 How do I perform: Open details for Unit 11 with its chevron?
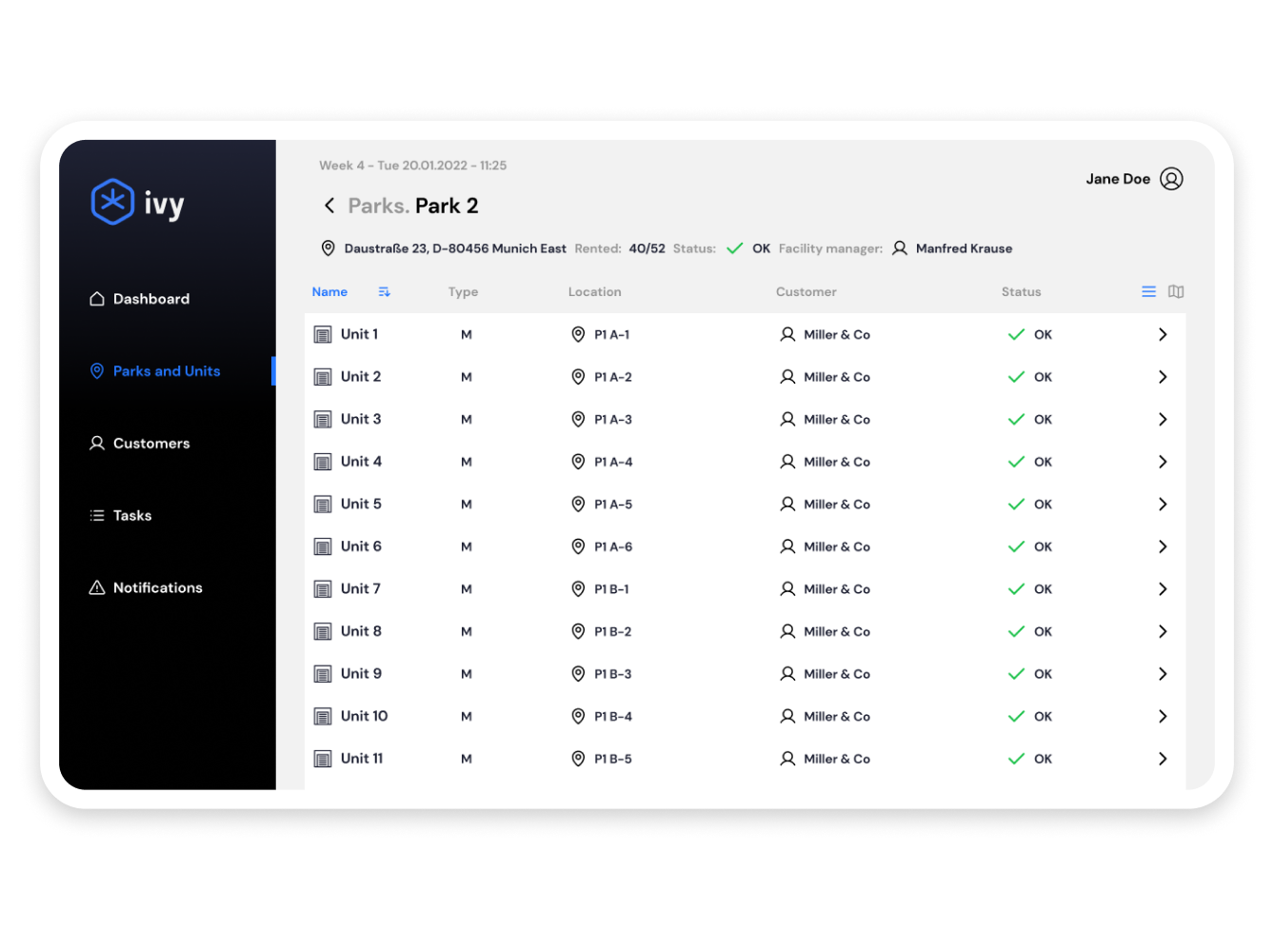(1162, 758)
